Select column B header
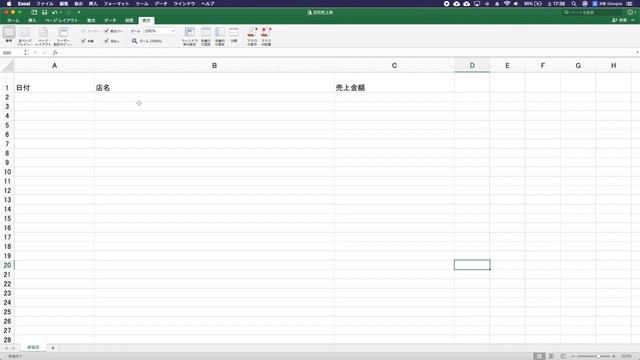Image resolution: width=640 pixels, height=360 pixels. coord(214,66)
